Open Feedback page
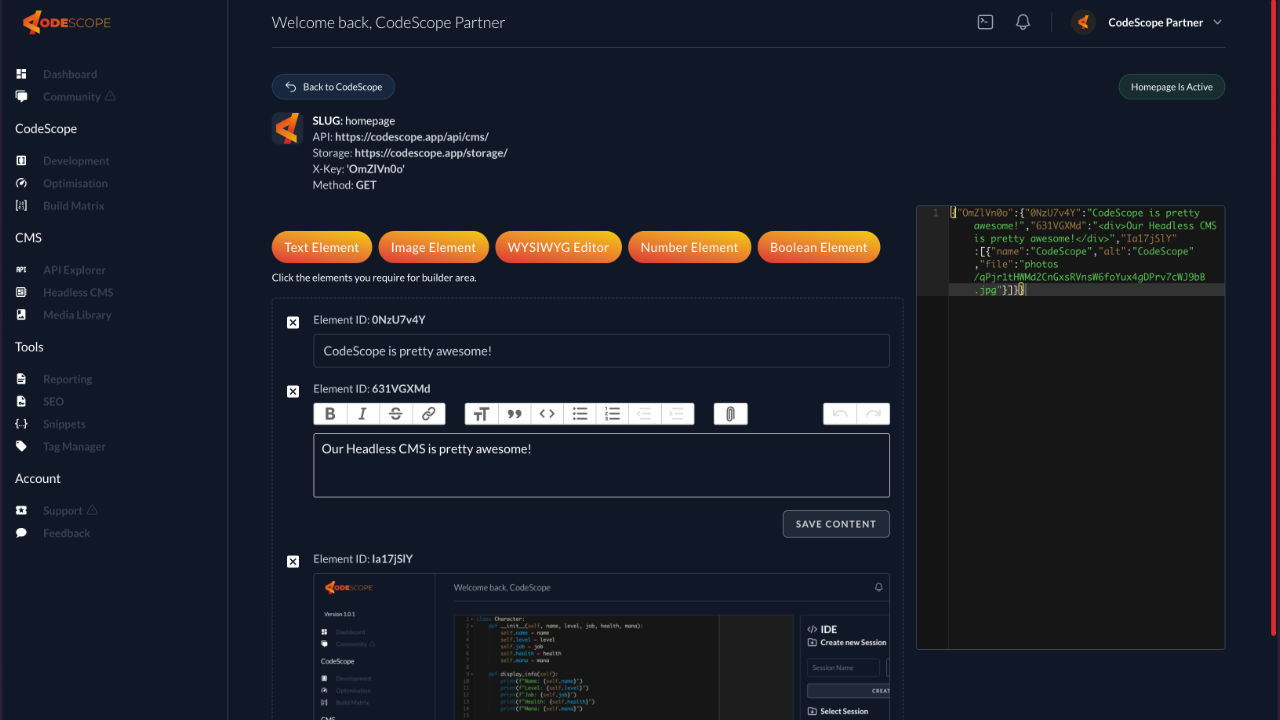Screen dimensions: 1280x720 [66, 533]
